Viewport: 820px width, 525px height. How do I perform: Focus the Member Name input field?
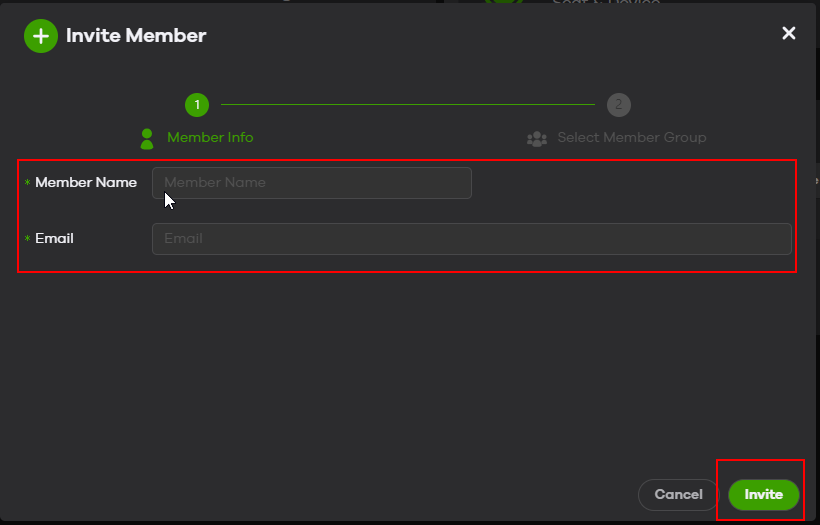click(x=311, y=183)
